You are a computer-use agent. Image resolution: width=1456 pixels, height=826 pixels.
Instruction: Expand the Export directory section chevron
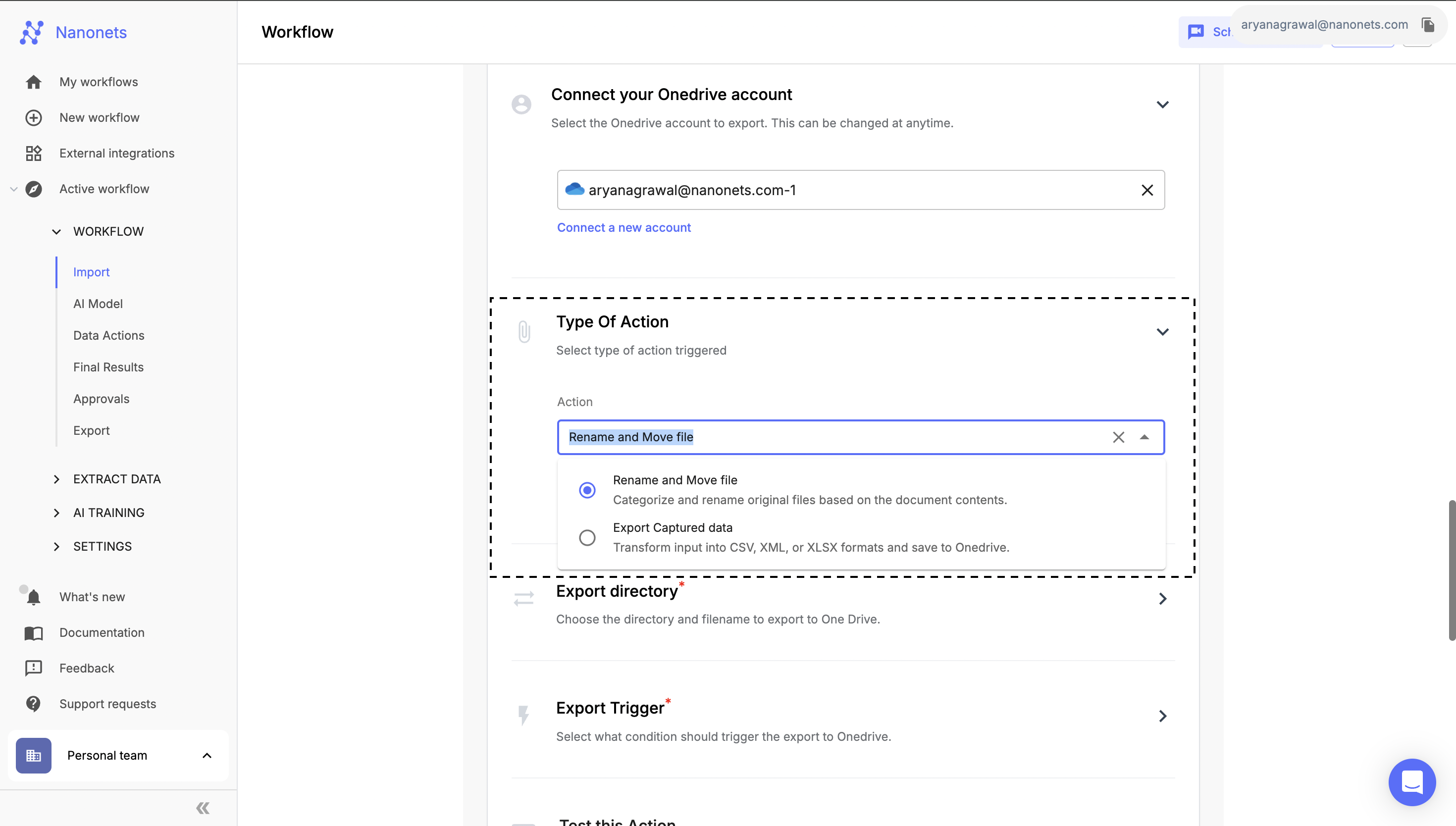(x=1162, y=599)
